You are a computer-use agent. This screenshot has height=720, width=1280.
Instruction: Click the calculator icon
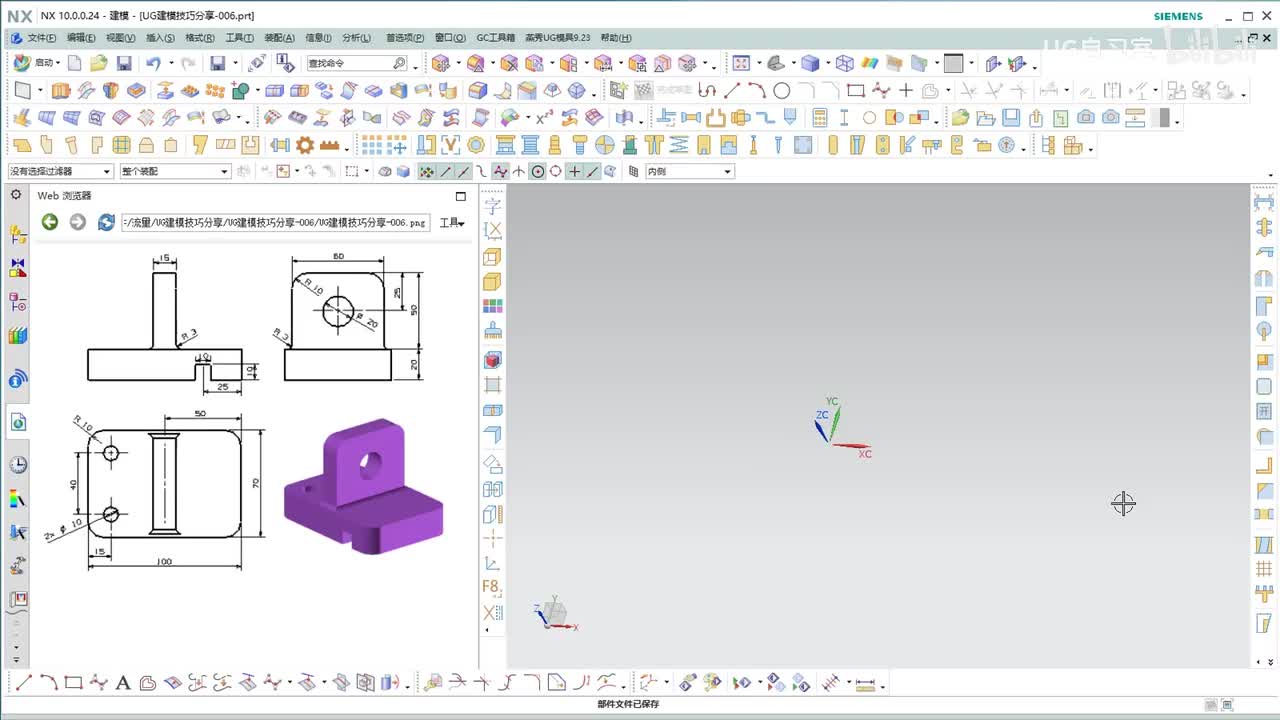point(819,117)
